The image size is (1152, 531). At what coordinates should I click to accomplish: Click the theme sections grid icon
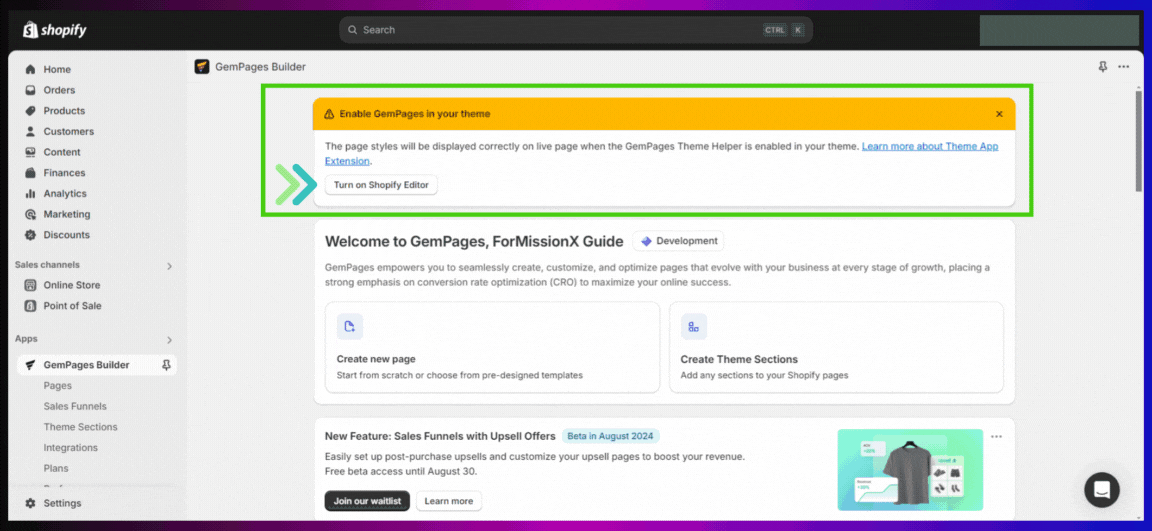(x=694, y=327)
